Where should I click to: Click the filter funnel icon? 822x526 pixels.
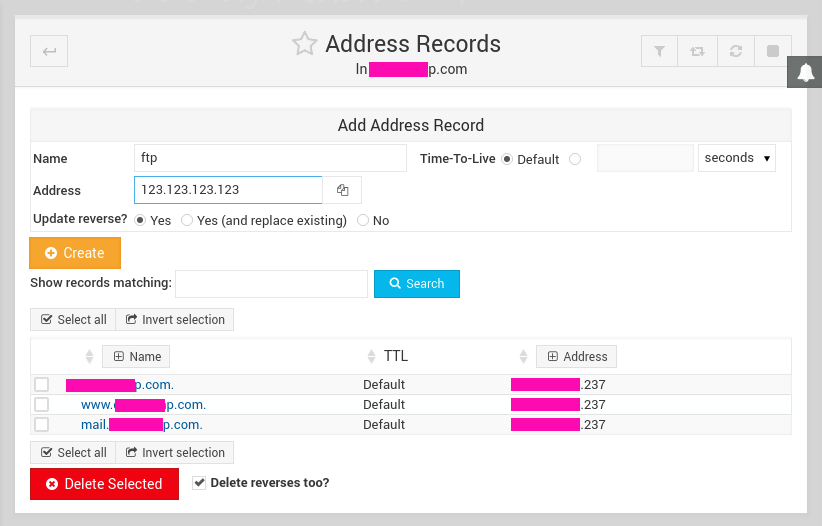click(659, 51)
